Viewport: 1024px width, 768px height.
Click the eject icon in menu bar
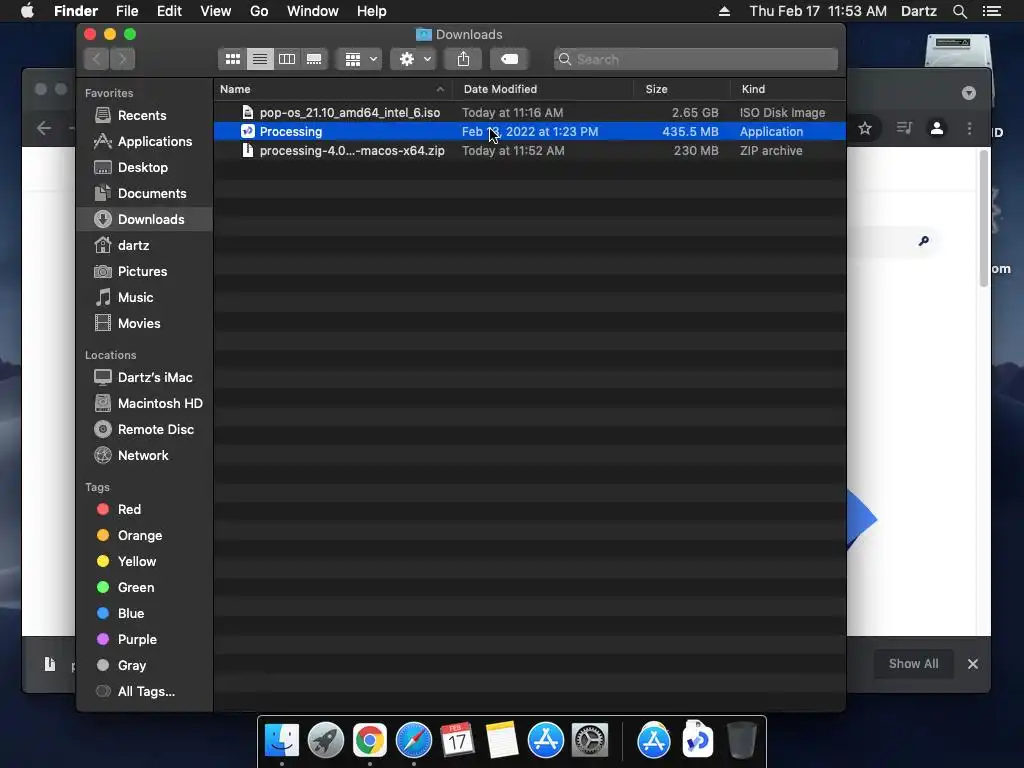(724, 11)
